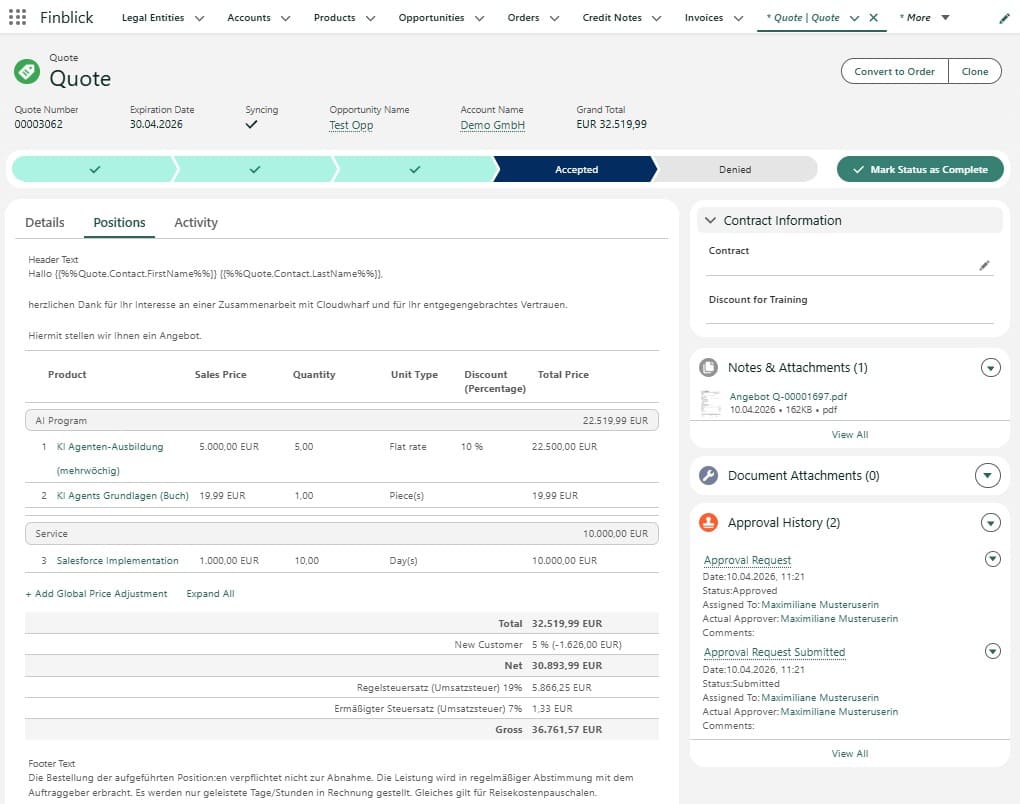The image size is (1020, 804).
Task: Open Salesforce Implementation product link
Action: pos(117,560)
